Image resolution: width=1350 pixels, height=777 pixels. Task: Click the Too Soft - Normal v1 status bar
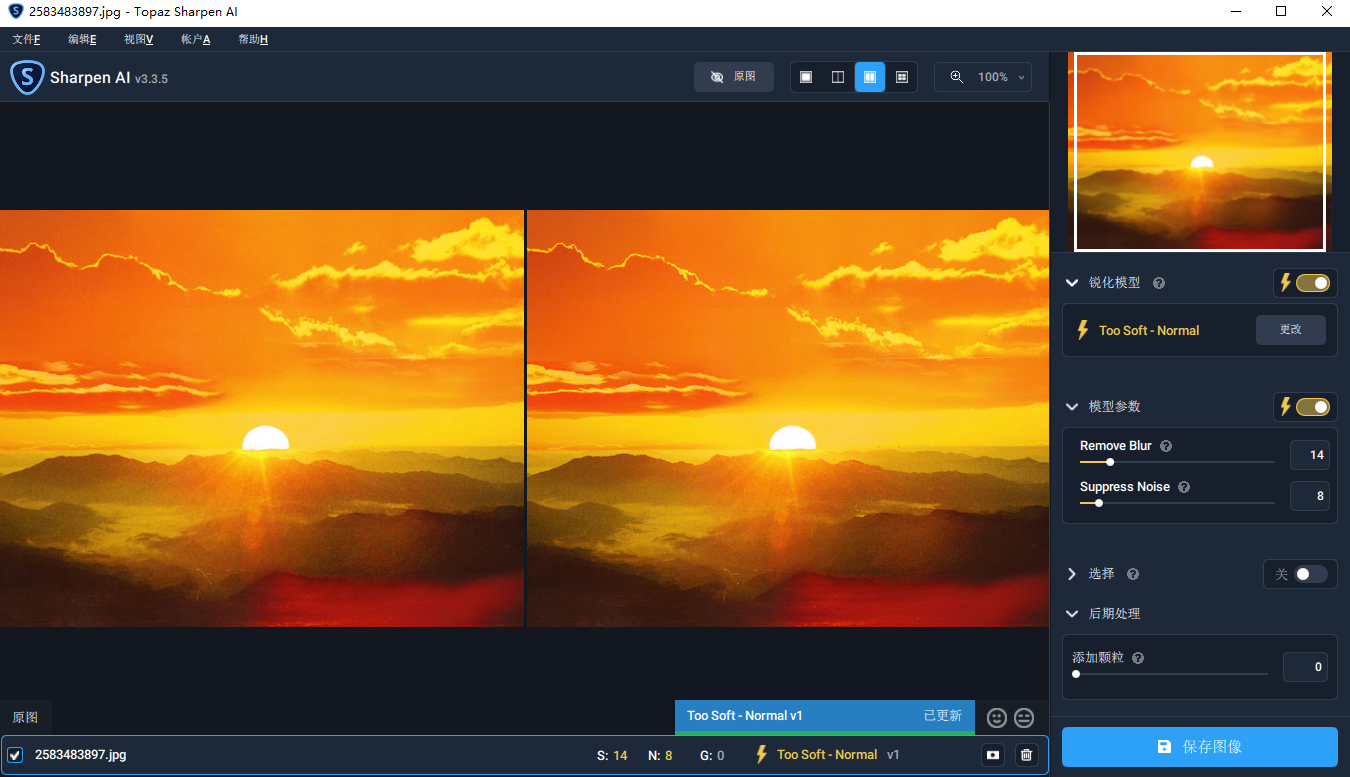[824, 716]
